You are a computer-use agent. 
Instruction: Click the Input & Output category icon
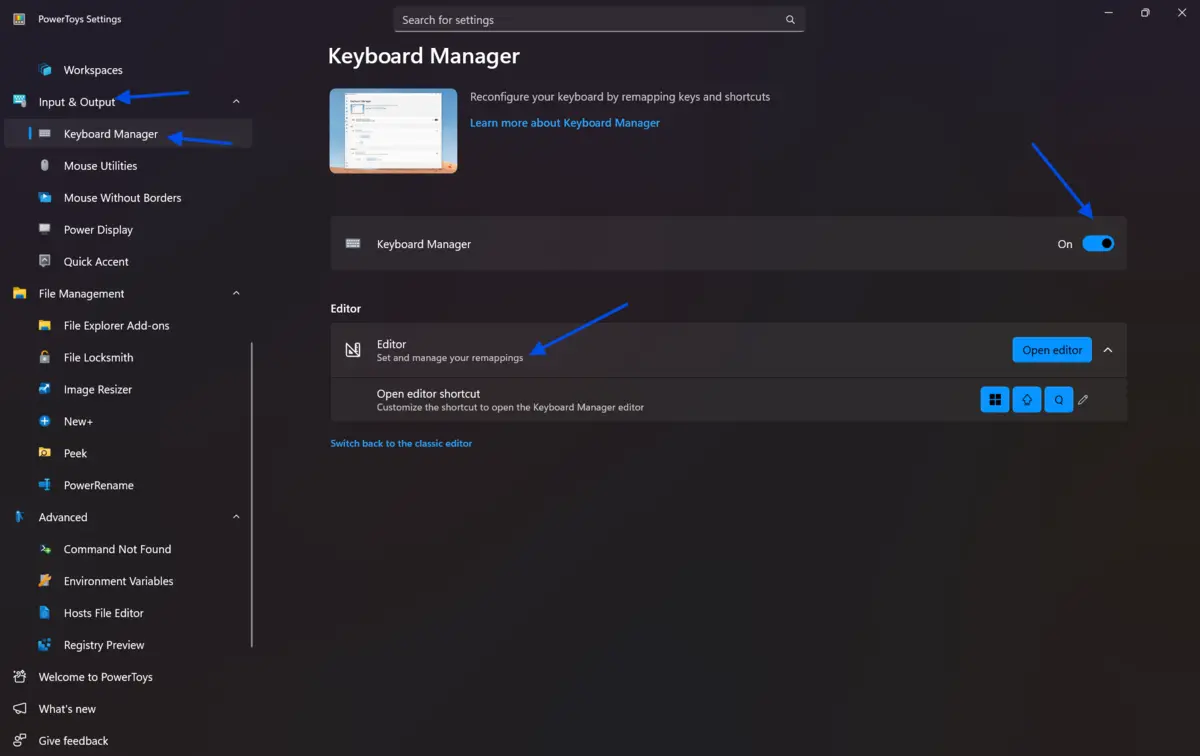click(20, 102)
